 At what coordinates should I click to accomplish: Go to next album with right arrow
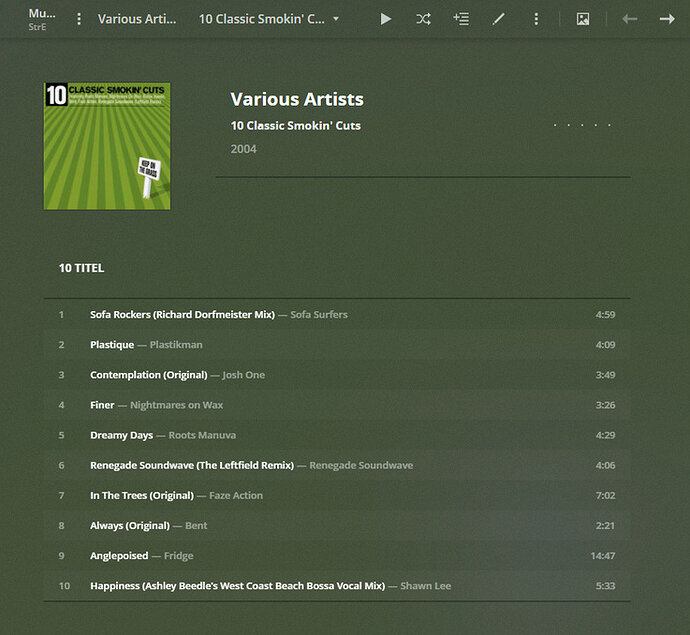(x=667, y=19)
